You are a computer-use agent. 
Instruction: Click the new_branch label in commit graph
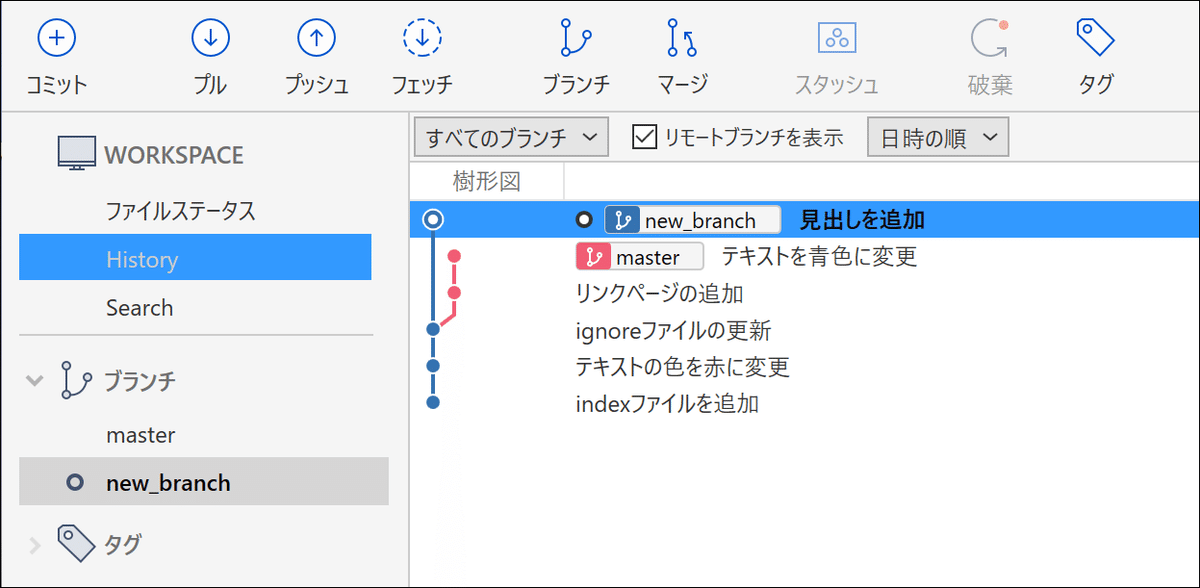coord(693,220)
